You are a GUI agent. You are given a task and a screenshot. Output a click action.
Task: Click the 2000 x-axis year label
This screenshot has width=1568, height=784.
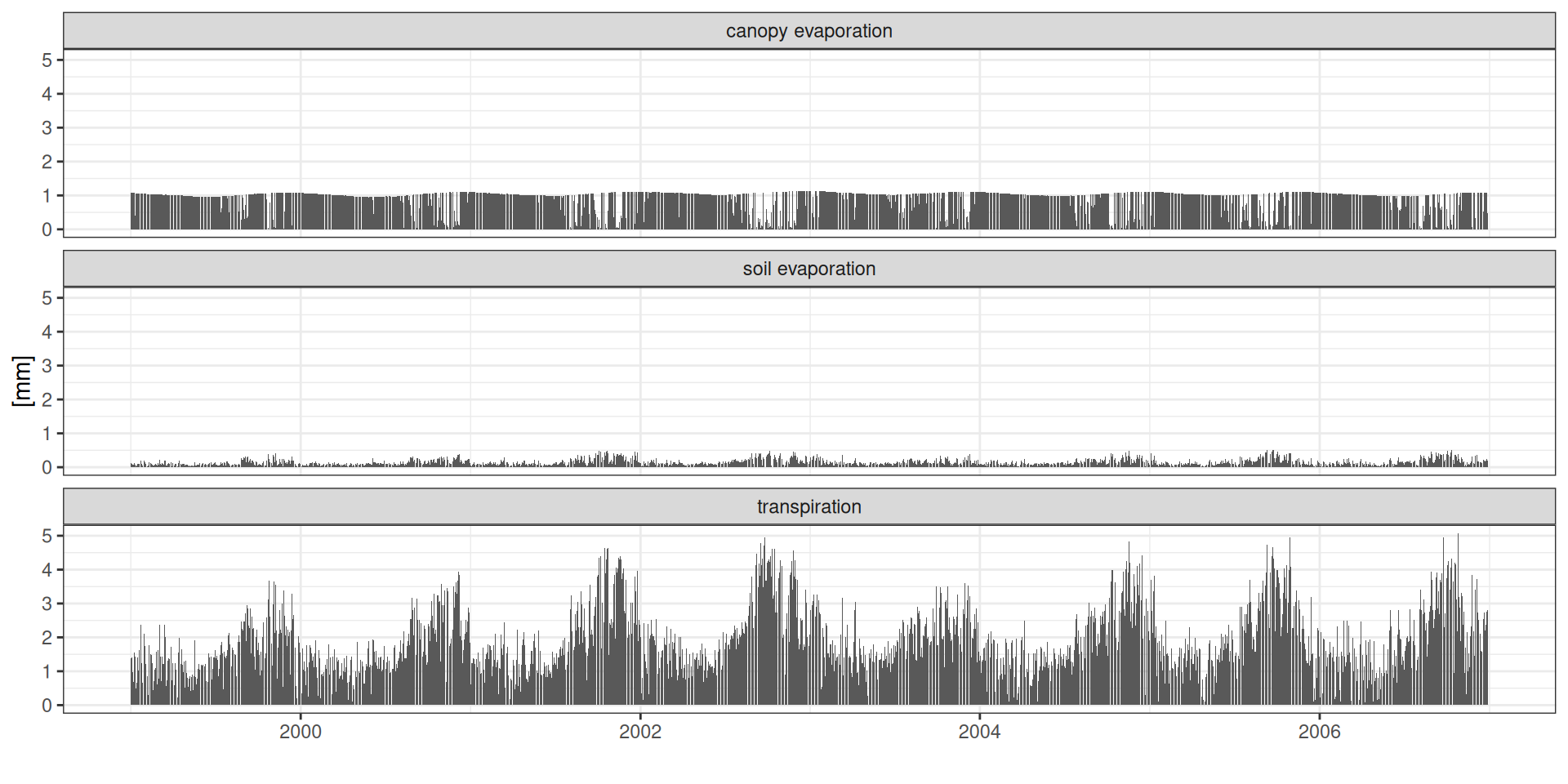301,732
